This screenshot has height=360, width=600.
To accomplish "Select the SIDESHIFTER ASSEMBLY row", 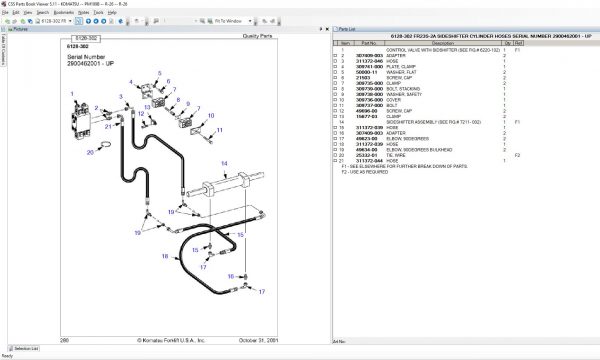I will tap(429, 122).
